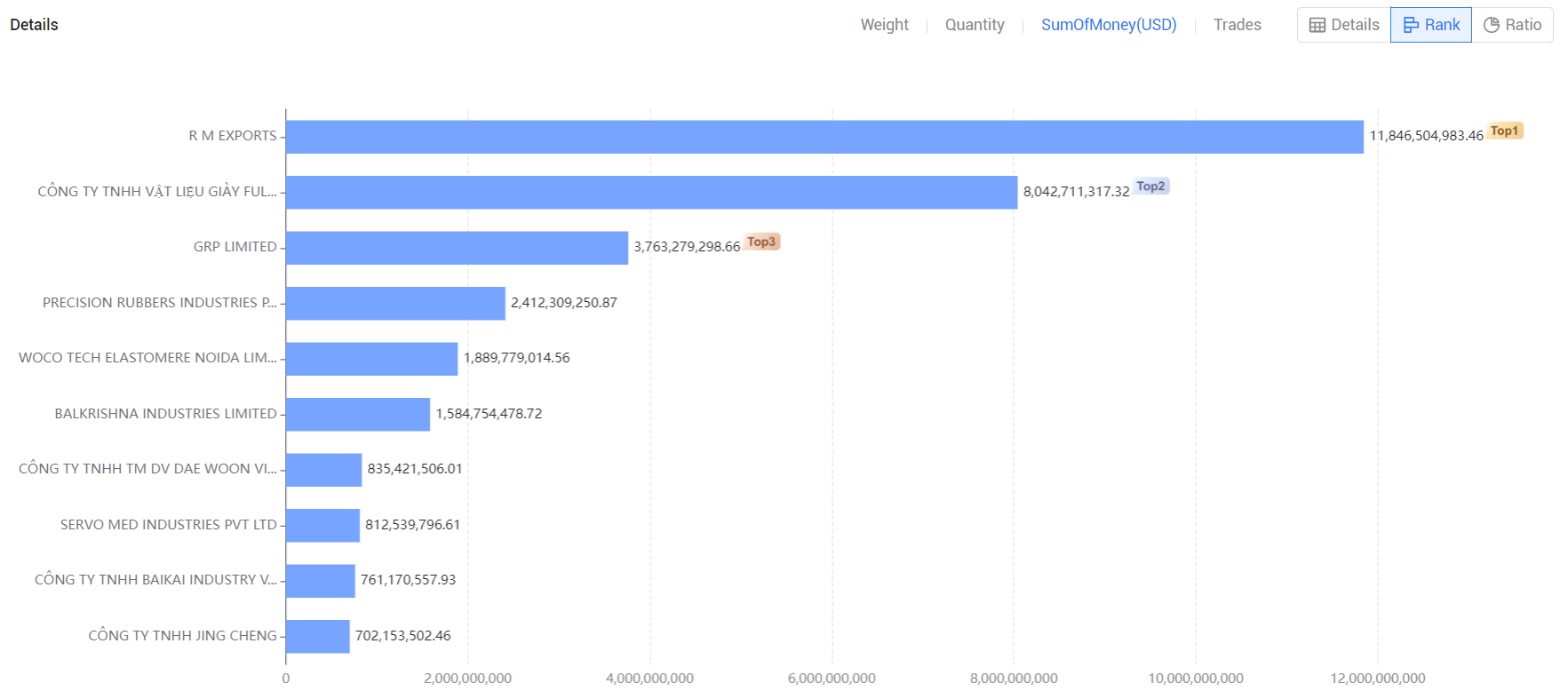Click CÔNG TY TNHH VẬT LIỆU GIÀY FUL... label
Screen dimensions: 1568x699
157,192
